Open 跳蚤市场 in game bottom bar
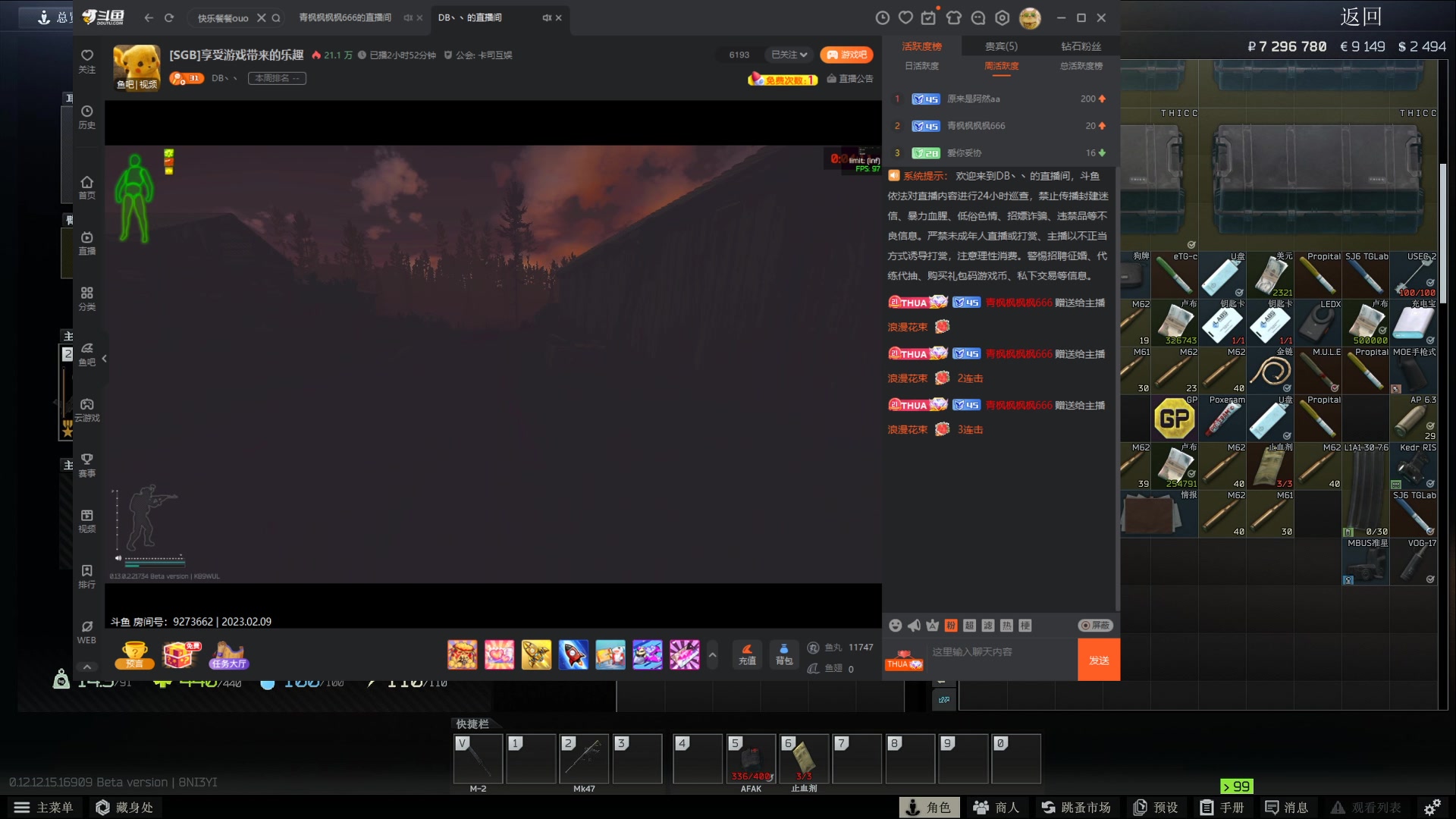 [1076, 808]
